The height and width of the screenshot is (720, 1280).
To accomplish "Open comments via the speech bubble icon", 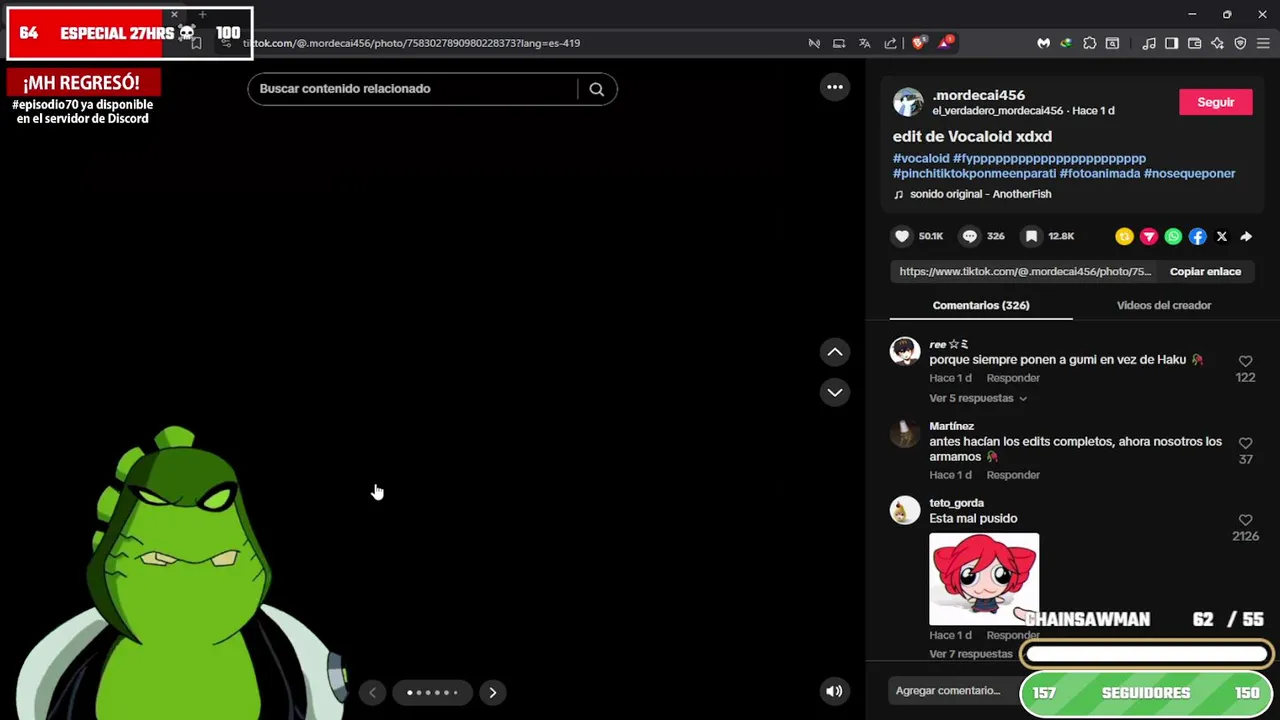I will (x=969, y=236).
